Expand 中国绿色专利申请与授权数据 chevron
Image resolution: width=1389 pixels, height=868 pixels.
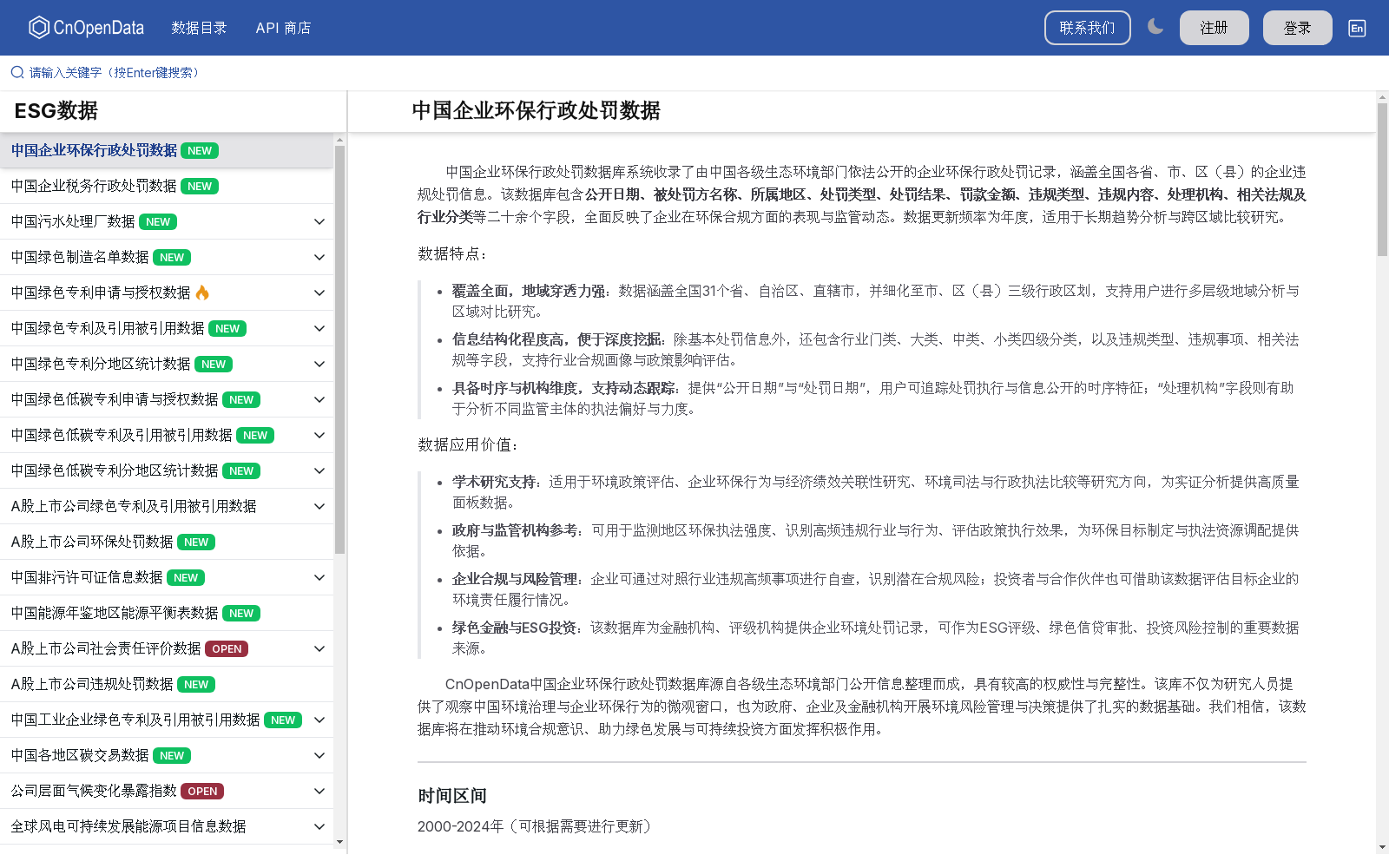click(319, 293)
